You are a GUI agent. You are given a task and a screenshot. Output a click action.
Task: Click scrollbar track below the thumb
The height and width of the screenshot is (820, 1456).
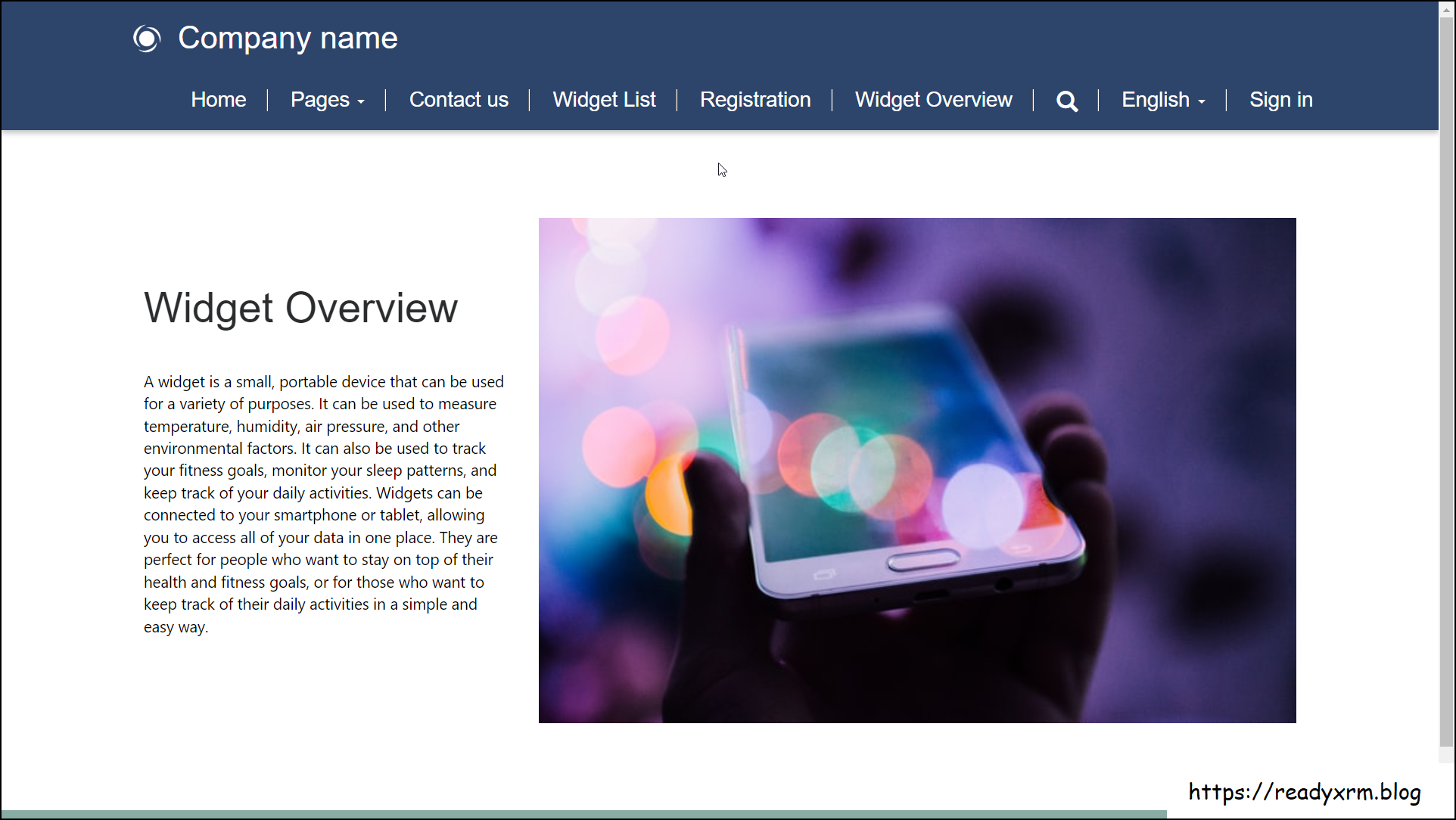1446,755
